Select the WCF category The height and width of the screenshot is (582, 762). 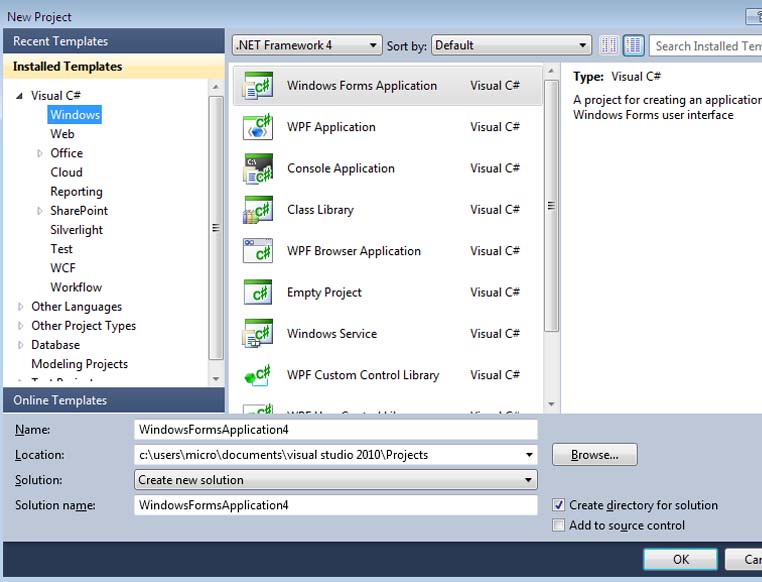[63, 268]
